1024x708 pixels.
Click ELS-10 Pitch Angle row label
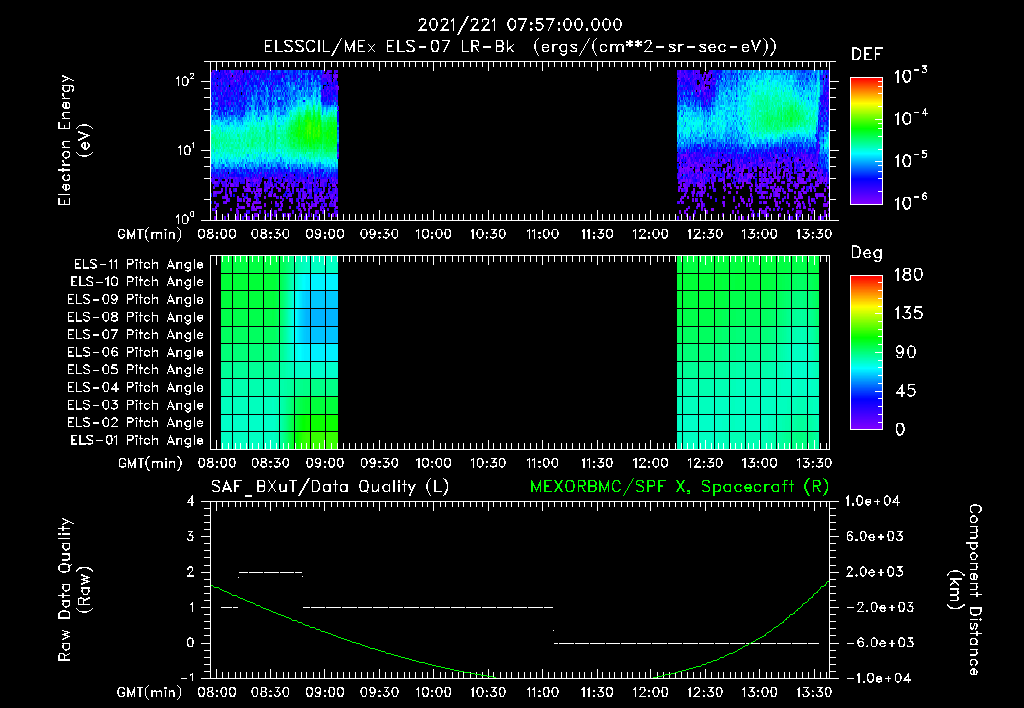137,282
